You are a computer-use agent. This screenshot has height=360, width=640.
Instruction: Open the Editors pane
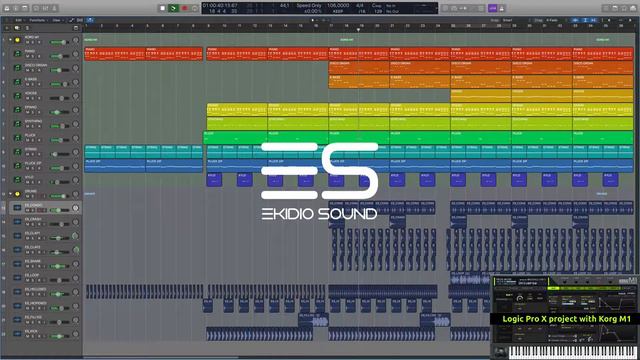54,8
